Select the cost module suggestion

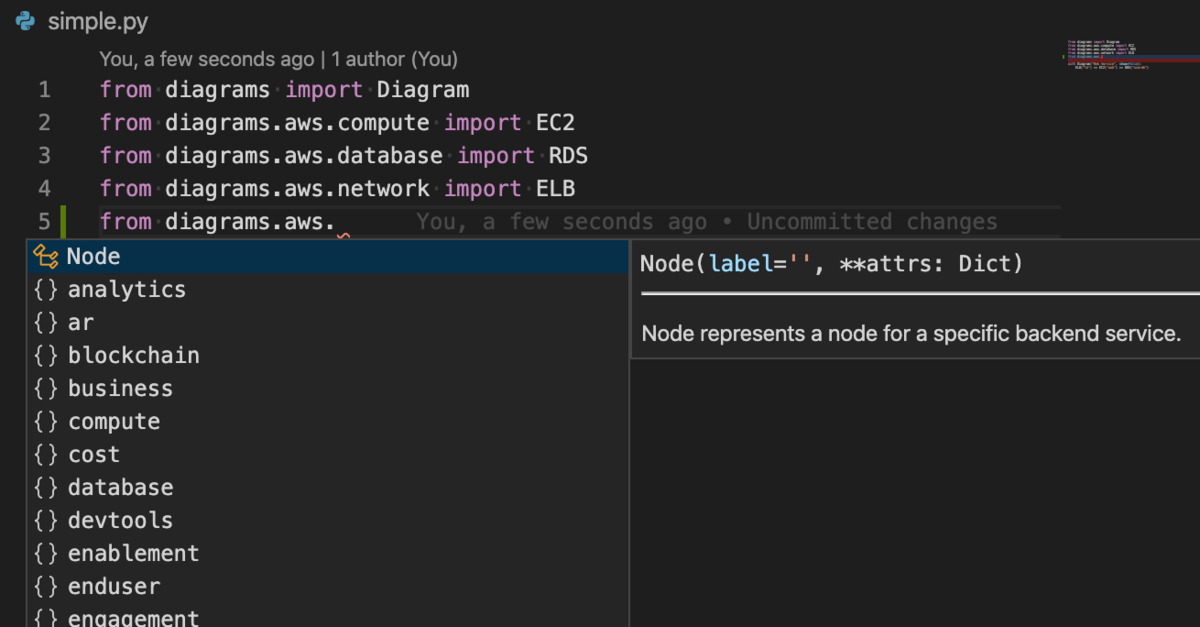[94, 454]
